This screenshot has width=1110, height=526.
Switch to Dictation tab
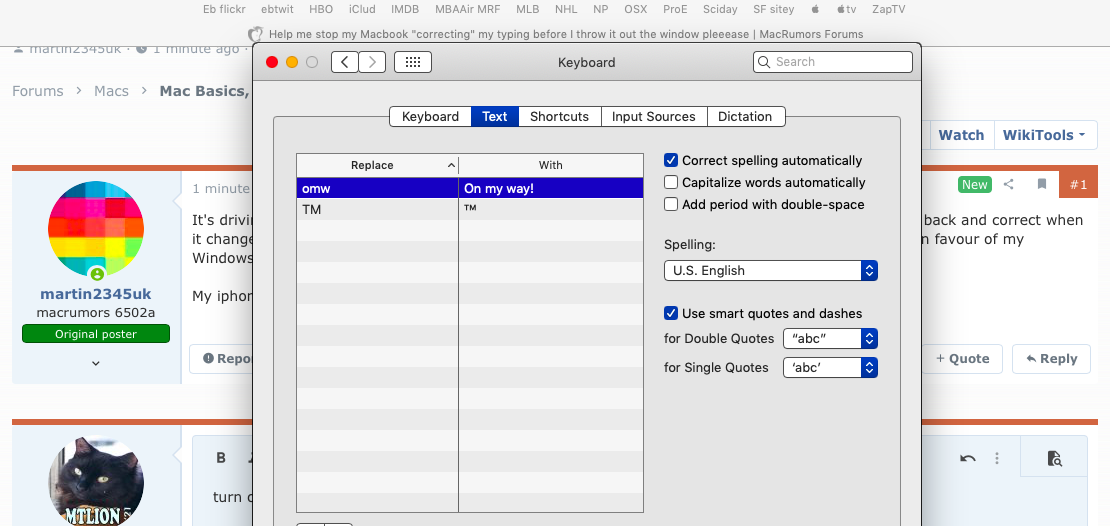click(745, 117)
